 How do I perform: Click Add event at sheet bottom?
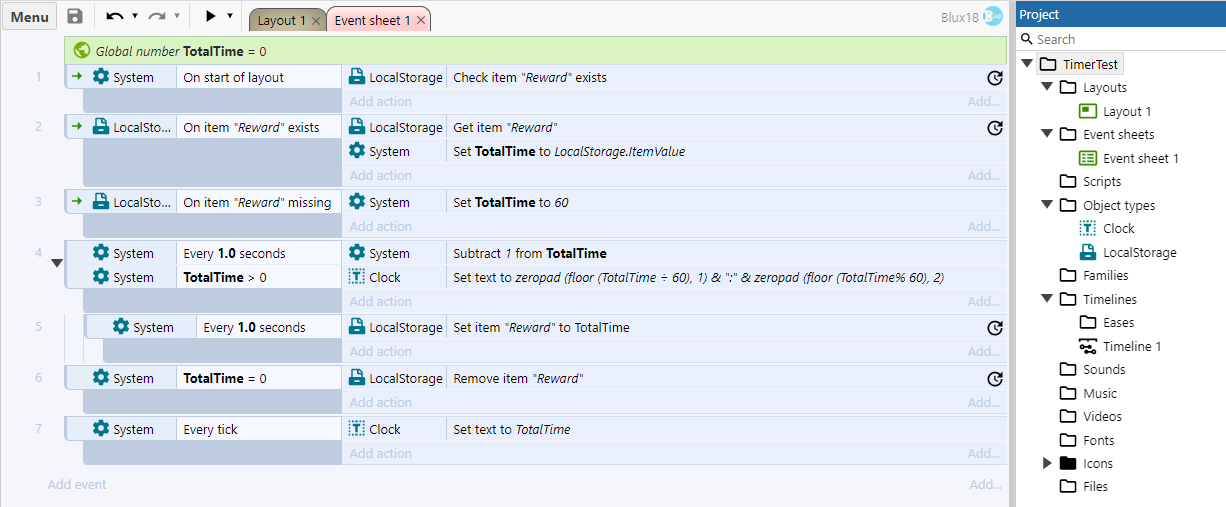77,484
